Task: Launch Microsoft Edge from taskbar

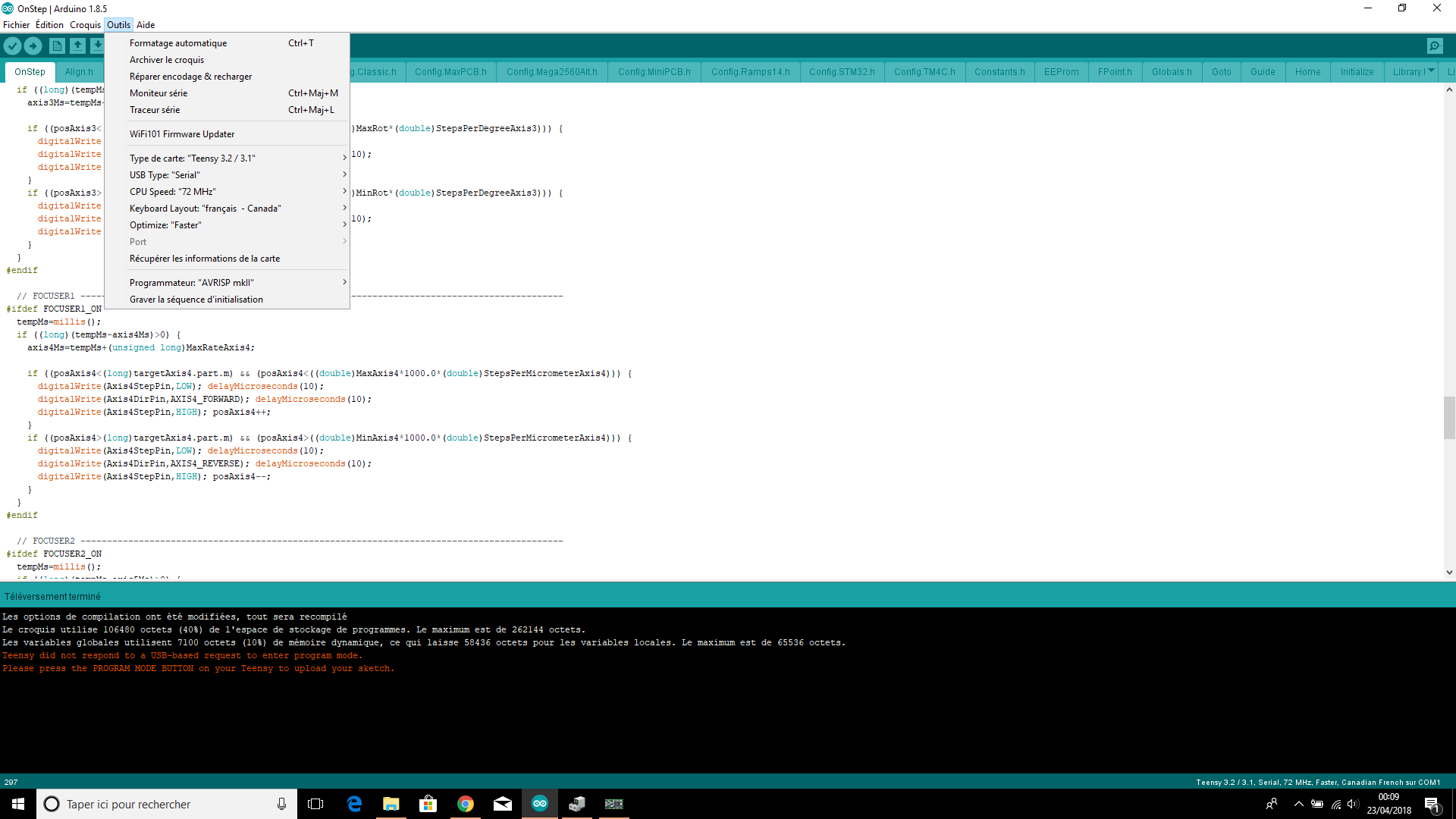Action: (354, 804)
